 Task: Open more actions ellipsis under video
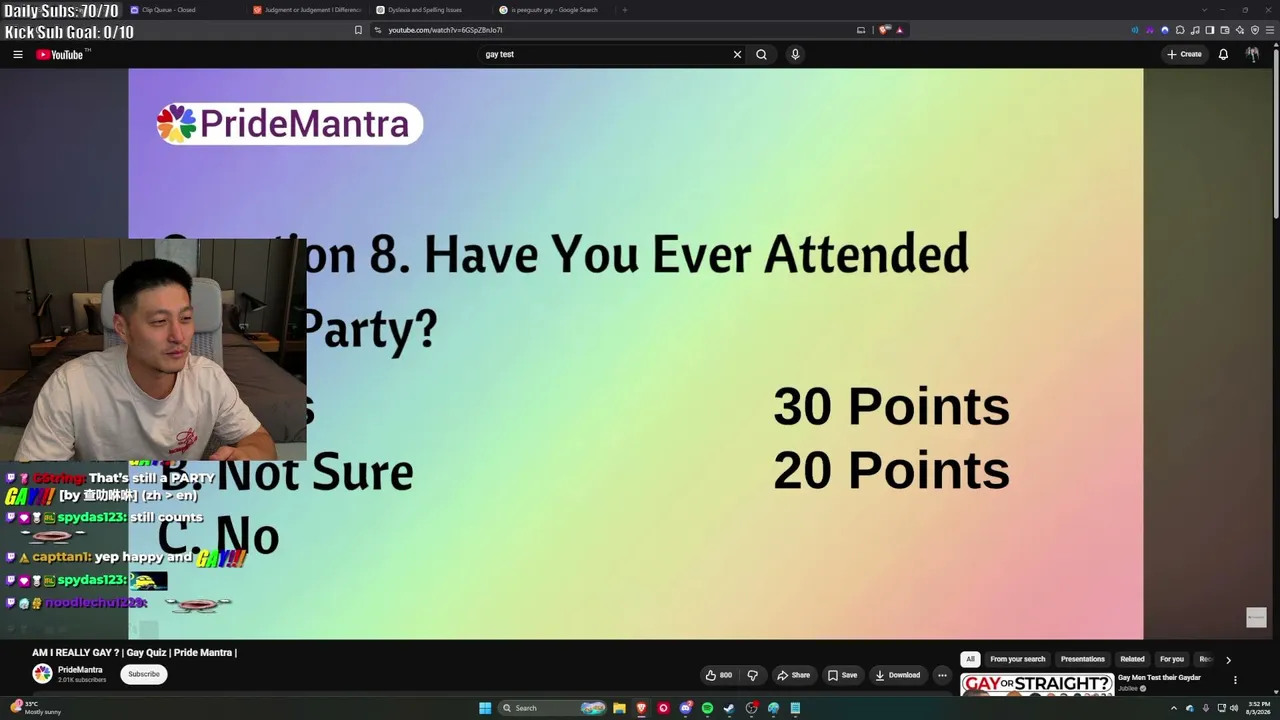(942, 675)
